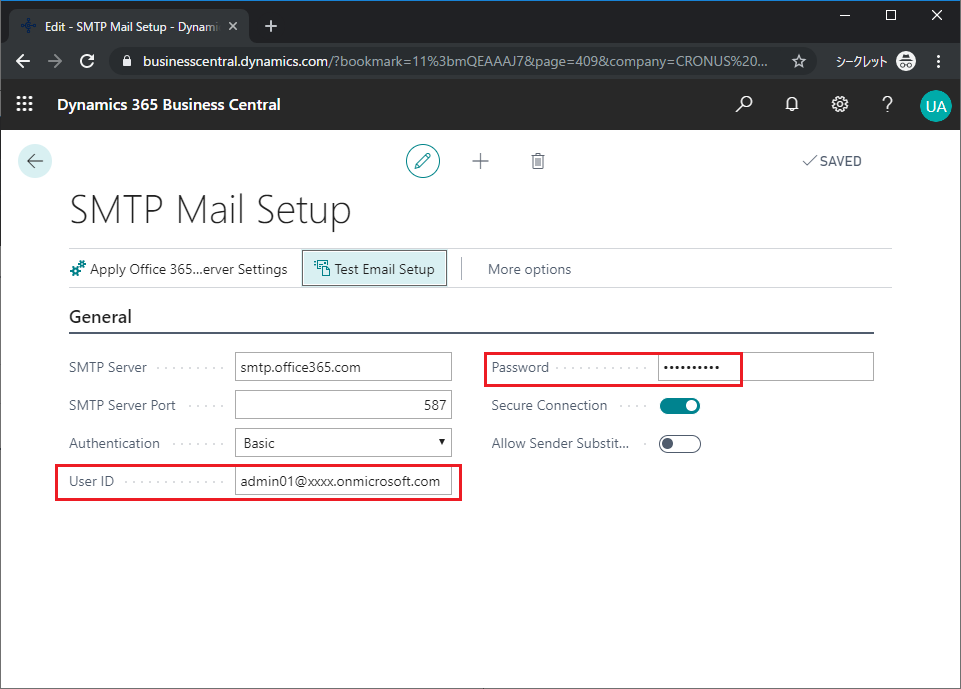
Task: Maximize the browser window
Action: coord(891,15)
